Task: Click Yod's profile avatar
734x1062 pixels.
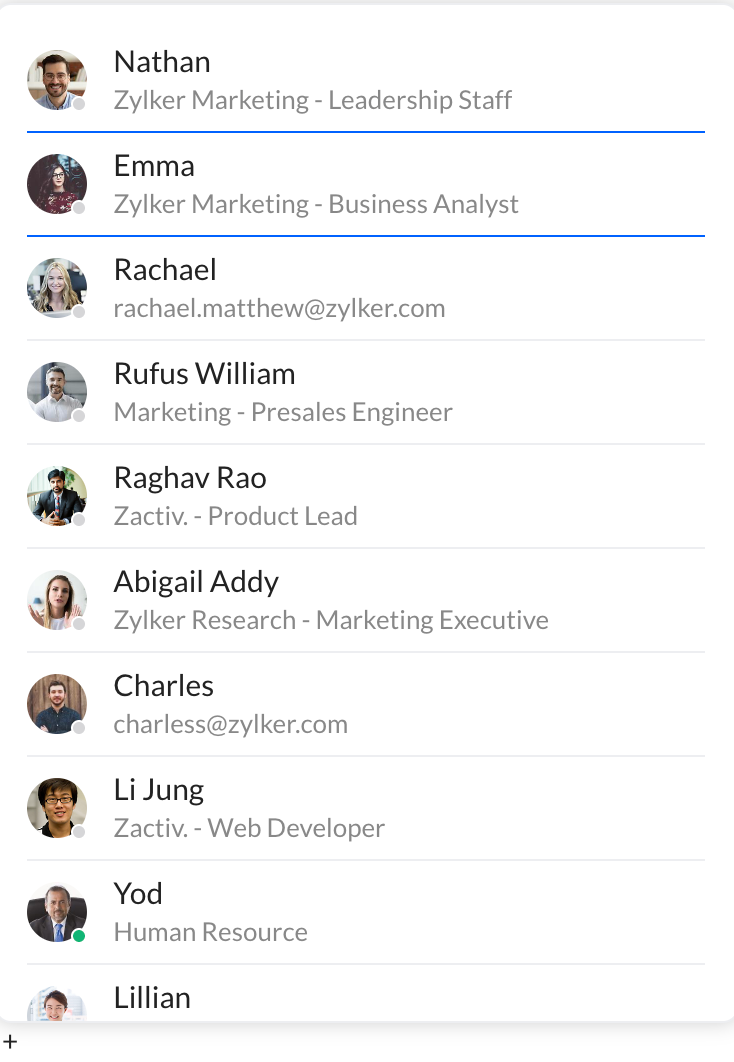Action: click(x=57, y=912)
